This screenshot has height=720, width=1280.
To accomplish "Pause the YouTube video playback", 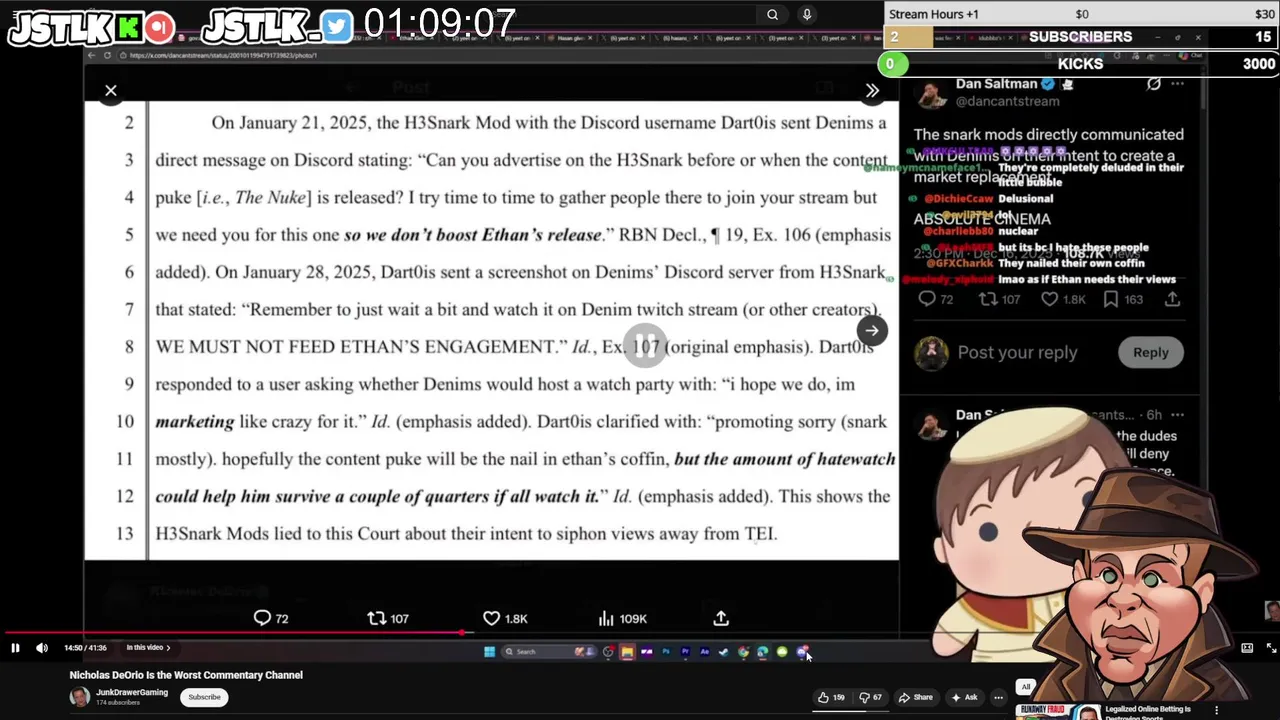I will pyautogui.click(x=15, y=648).
